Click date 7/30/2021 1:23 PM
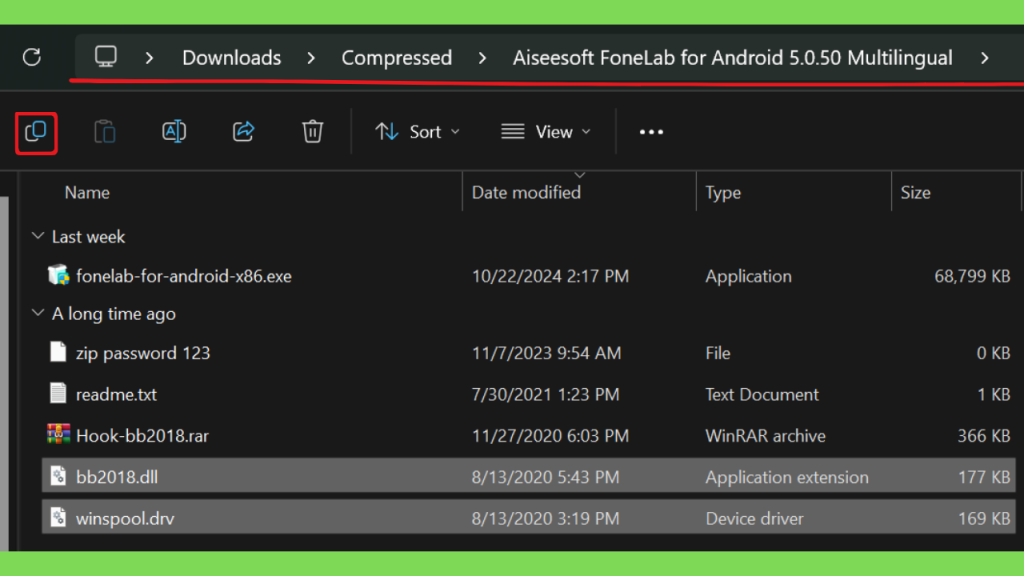The width and height of the screenshot is (1024, 576). (x=545, y=394)
